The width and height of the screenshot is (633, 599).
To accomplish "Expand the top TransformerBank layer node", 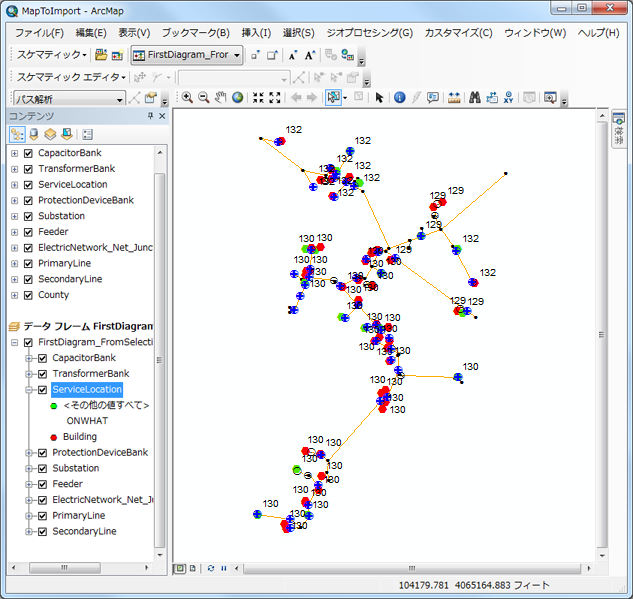I will (14, 169).
